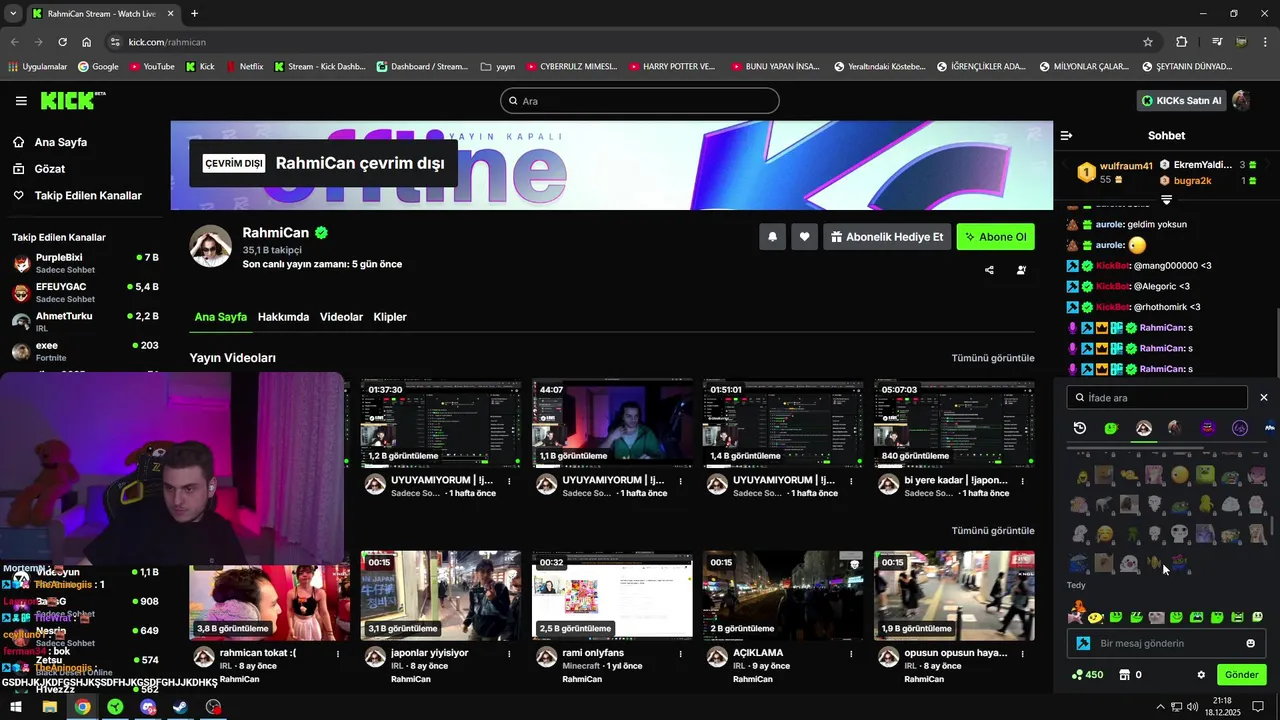Open the Netflix bookmark
Image resolution: width=1280 pixels, height=720 pixels.
245,67
